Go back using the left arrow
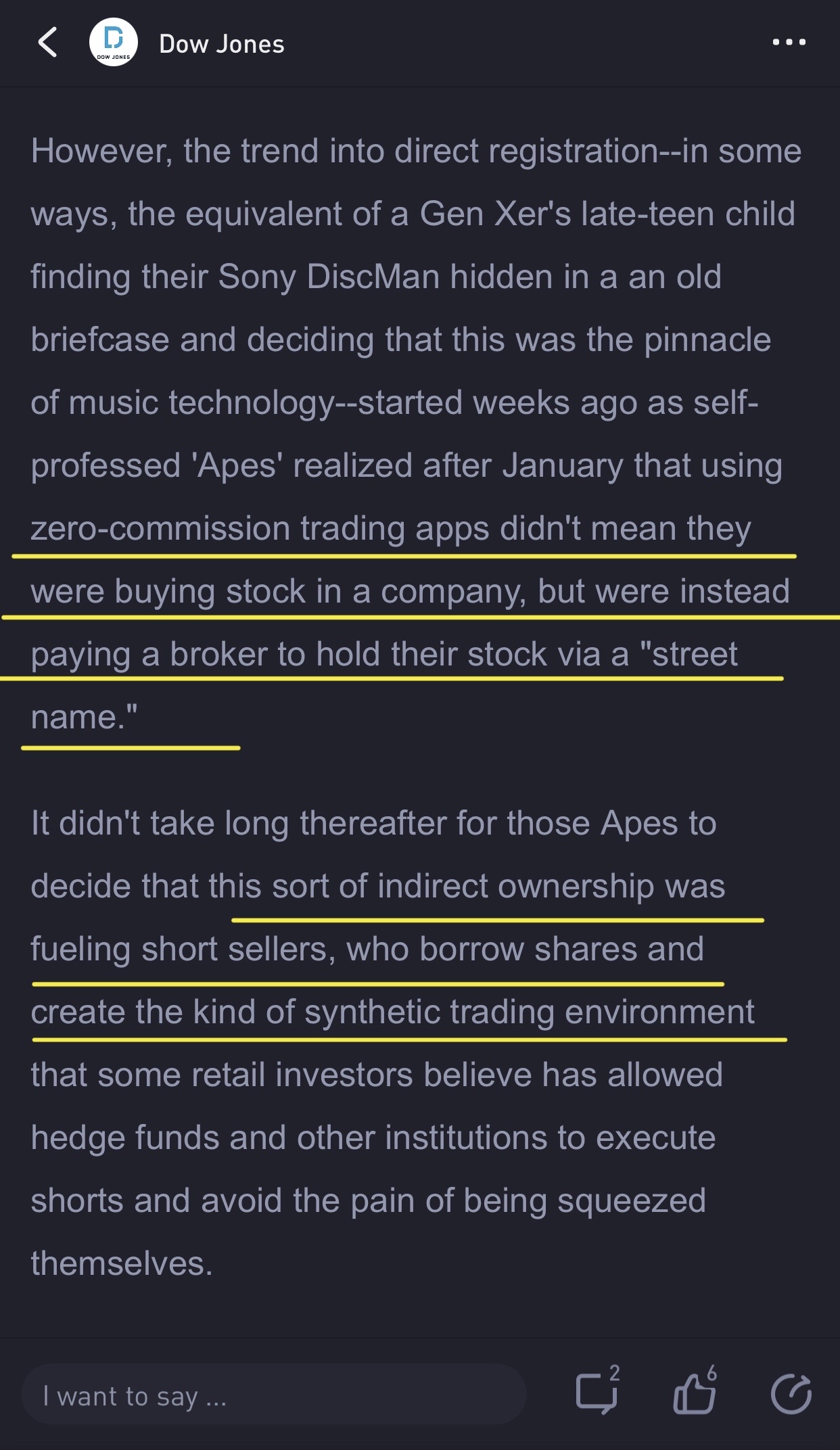 tap(47, 43)
